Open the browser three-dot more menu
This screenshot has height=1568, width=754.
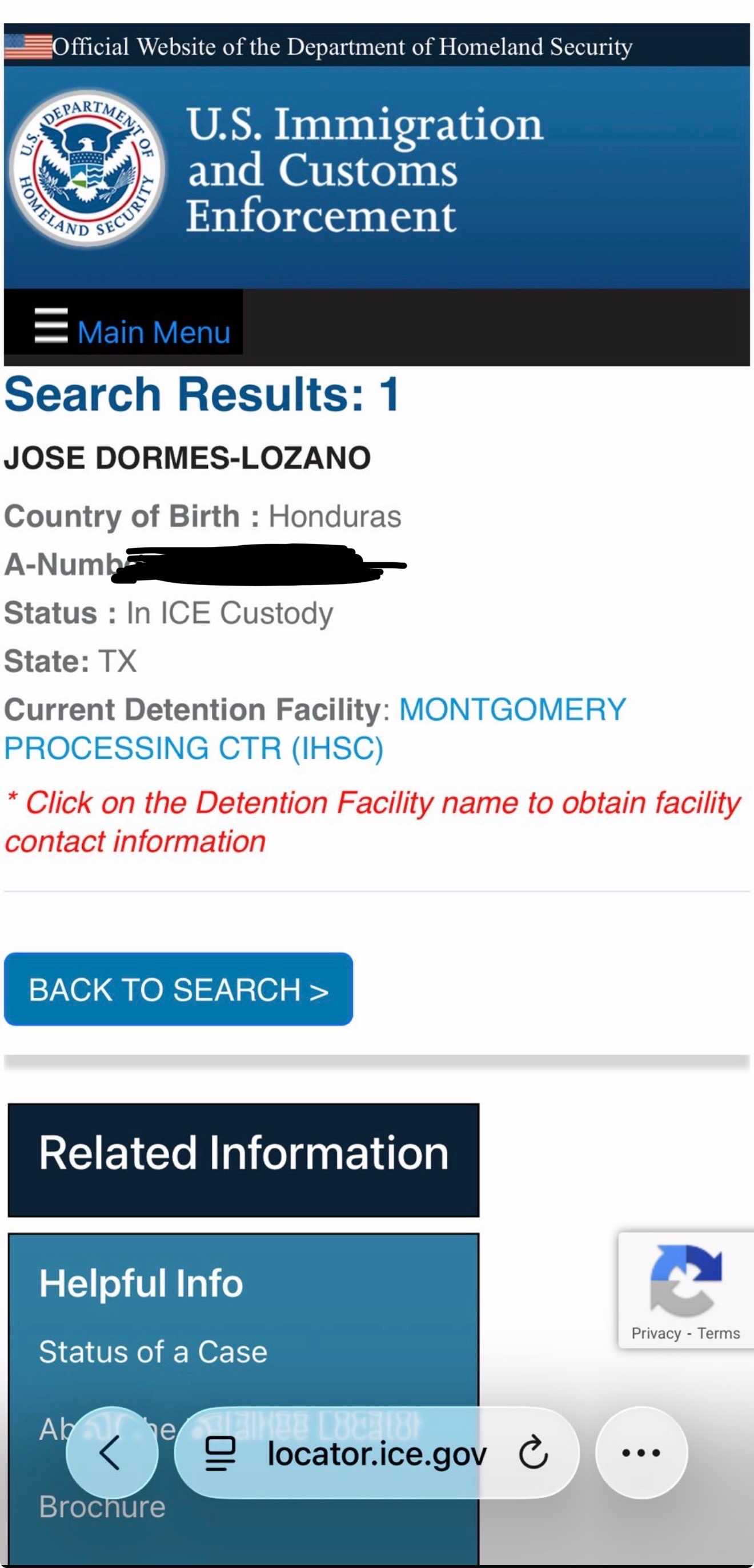(641, 1453)
